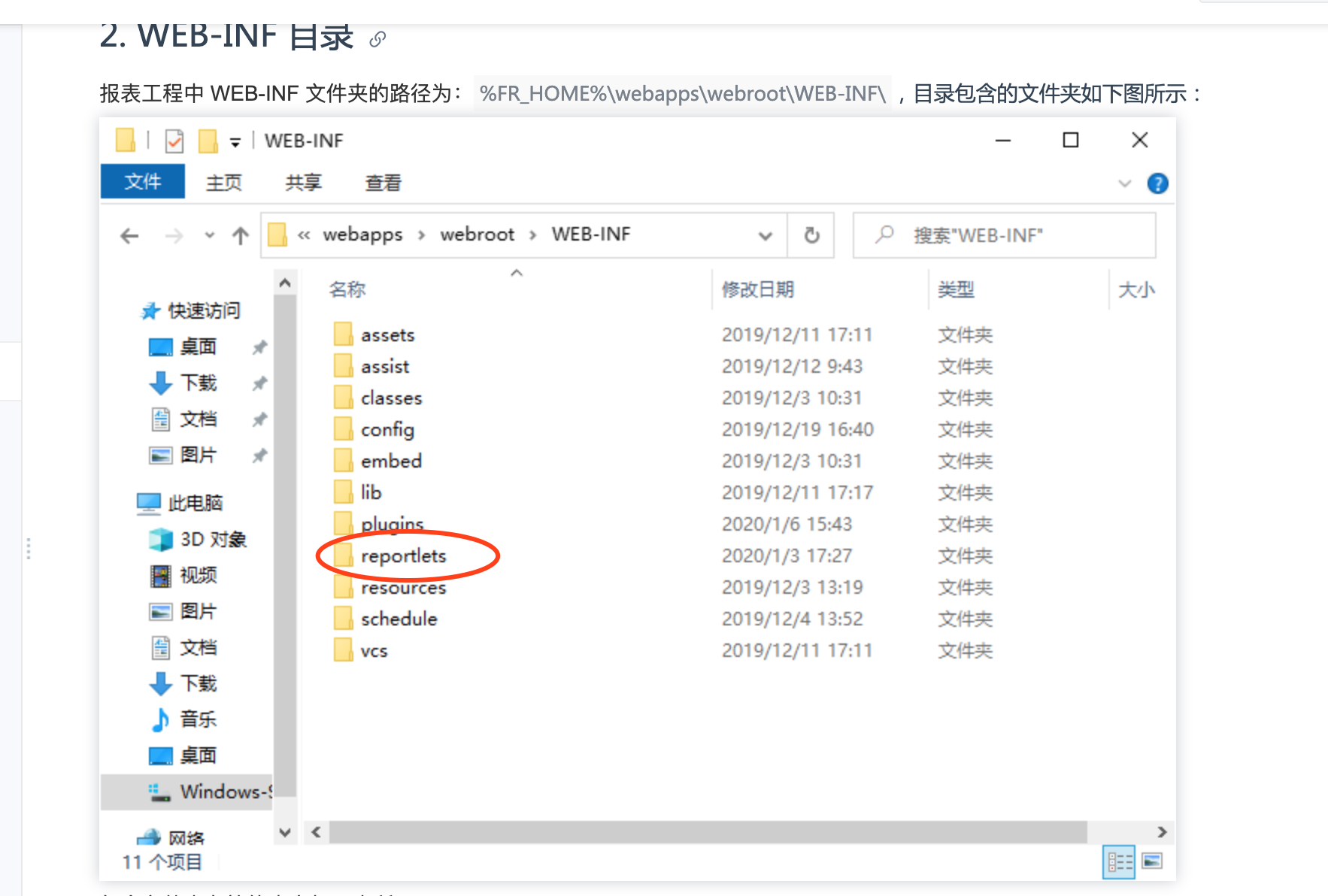The image size is (1328, 896).
Task: Click the new folder icon in title bar
Action: click(208, 141)
